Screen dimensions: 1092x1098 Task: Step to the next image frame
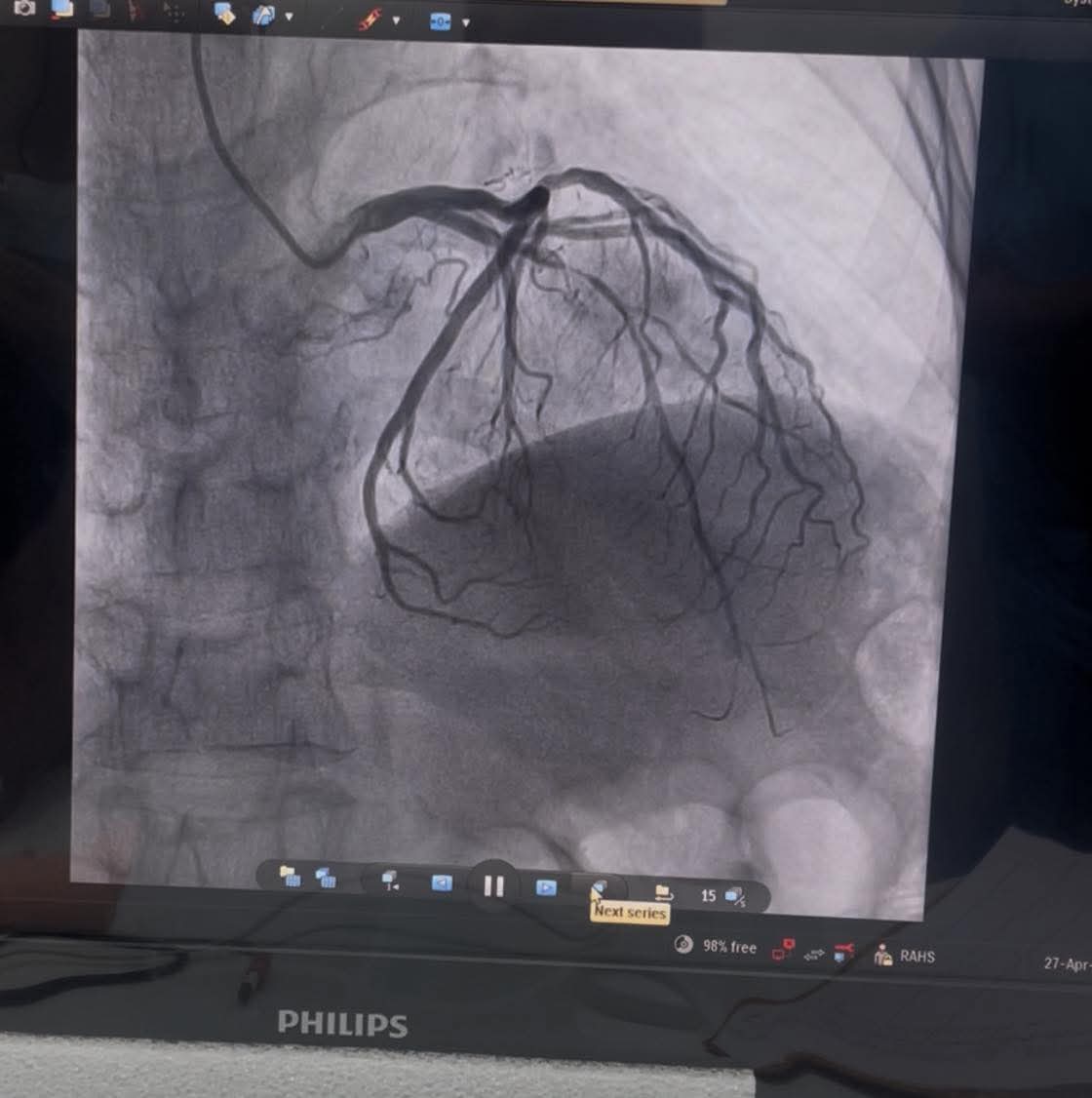click(546, 887)
